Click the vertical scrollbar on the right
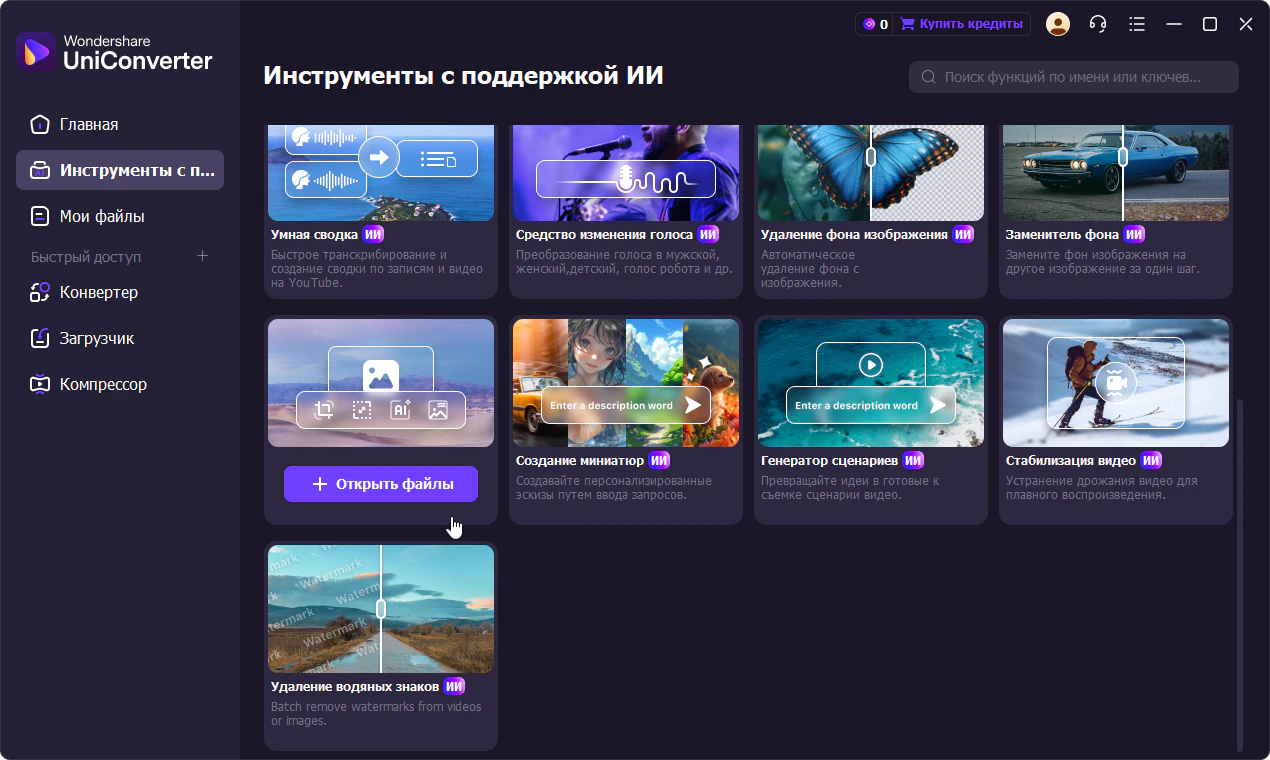Viewport: 1270px width, 760px height. pos(1241,570)
